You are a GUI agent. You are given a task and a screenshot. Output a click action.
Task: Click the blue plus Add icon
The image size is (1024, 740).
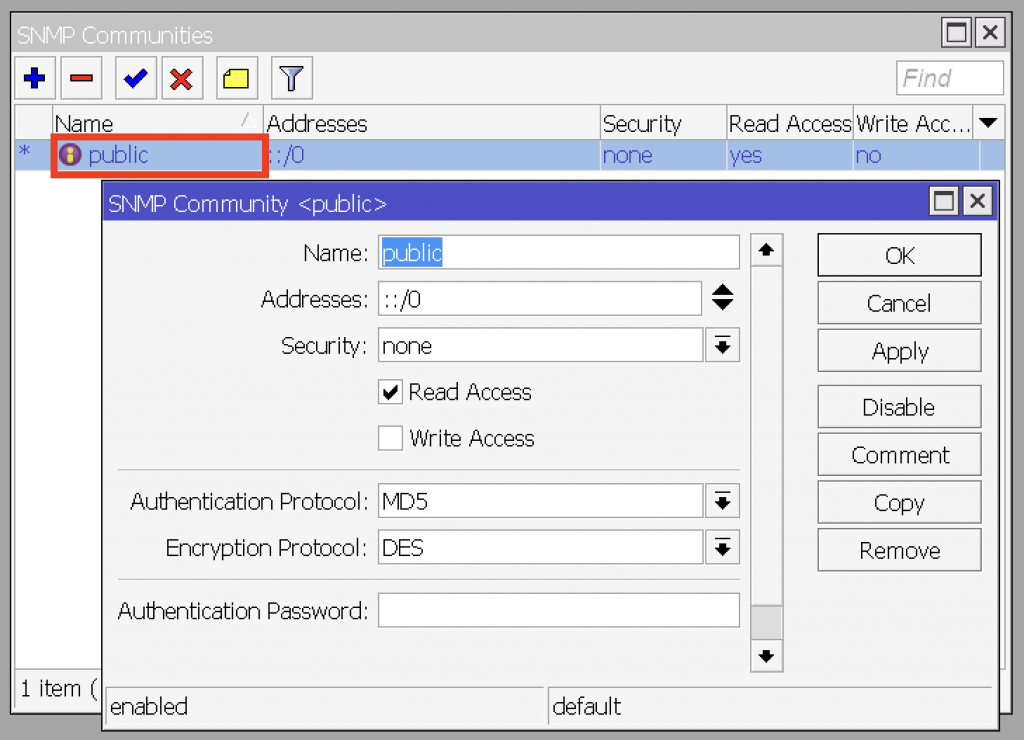[x=35, y=79]
